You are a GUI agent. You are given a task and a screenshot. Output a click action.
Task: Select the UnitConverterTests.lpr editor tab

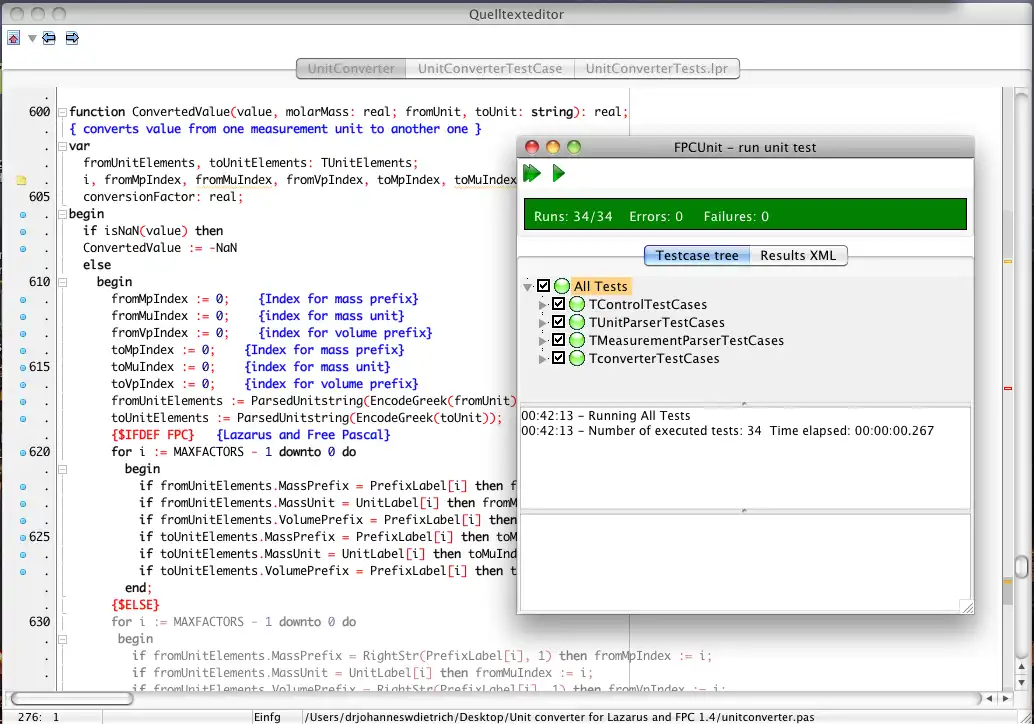point(657,69)
